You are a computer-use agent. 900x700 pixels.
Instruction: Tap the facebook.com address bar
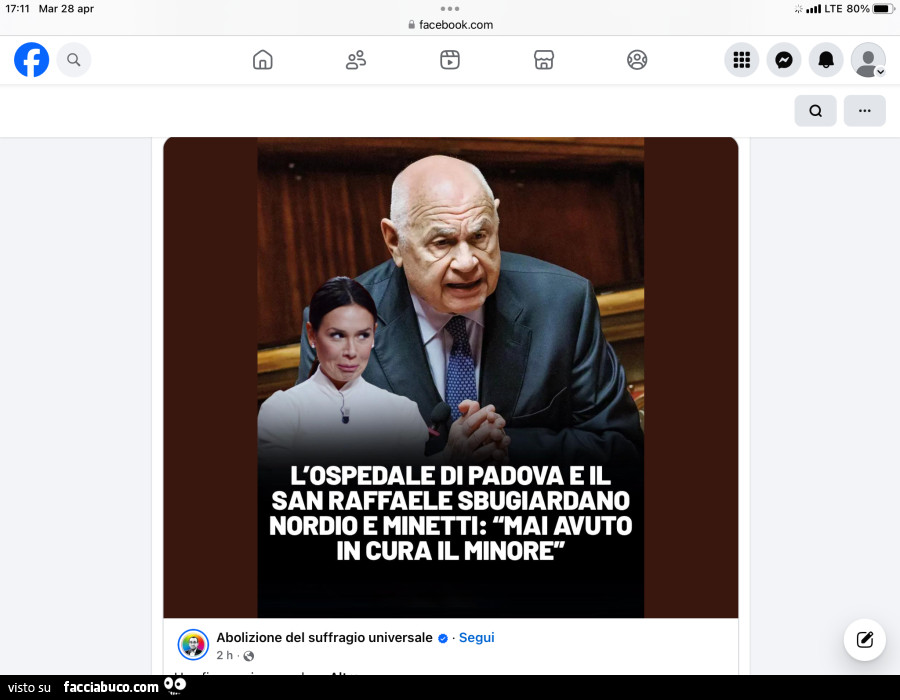450,25
